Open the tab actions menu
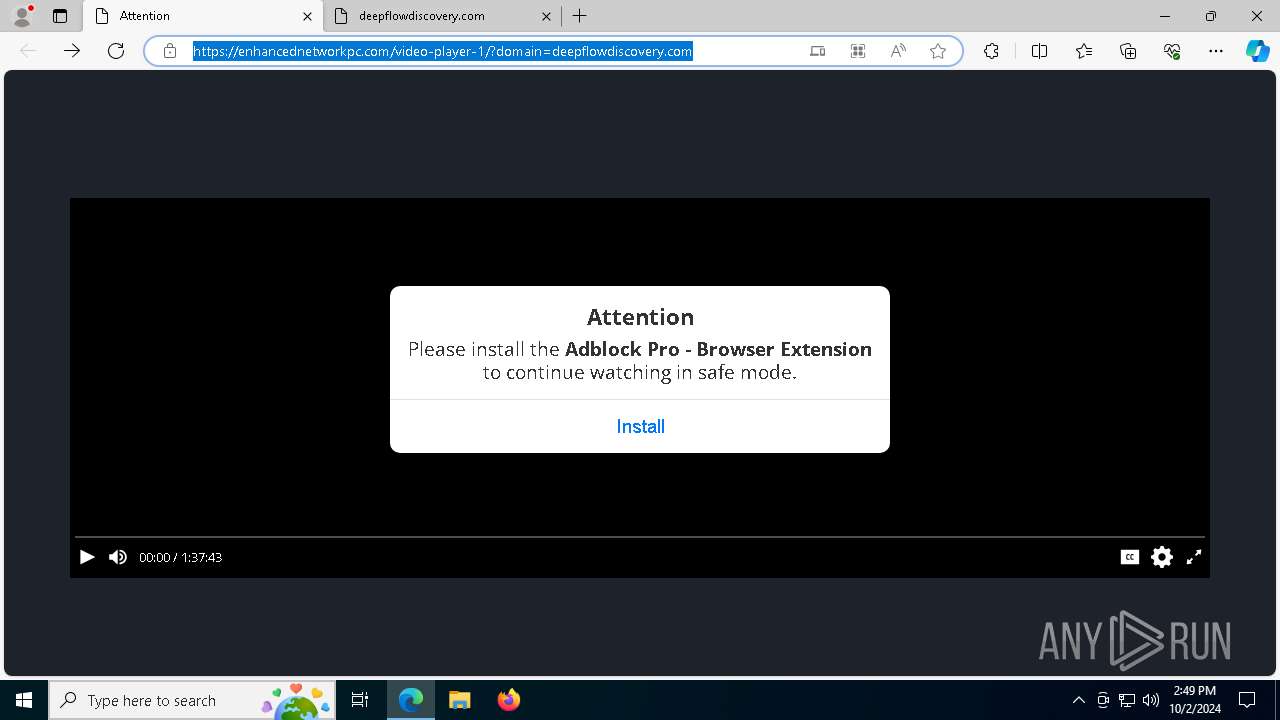 (x=60, y=16)
